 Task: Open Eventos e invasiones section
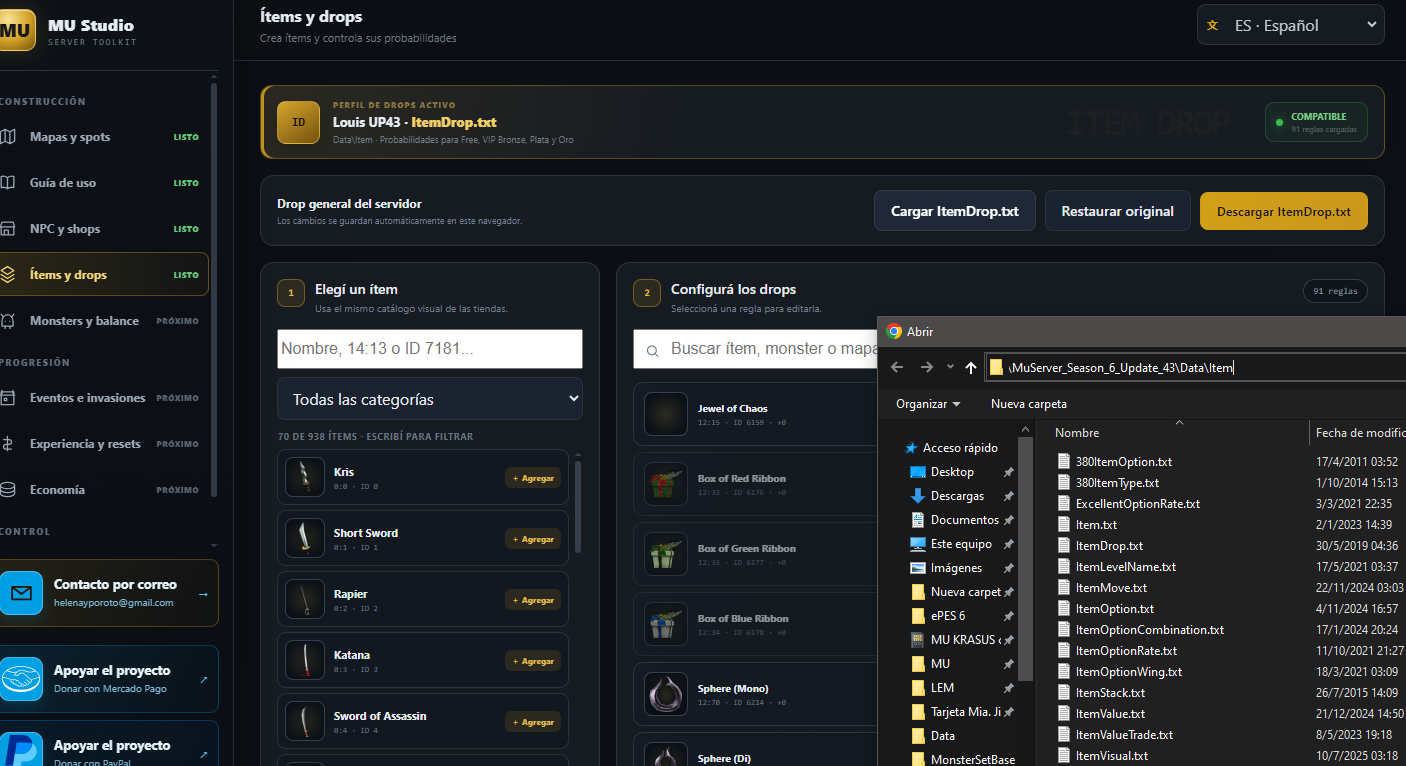point(104,398)
